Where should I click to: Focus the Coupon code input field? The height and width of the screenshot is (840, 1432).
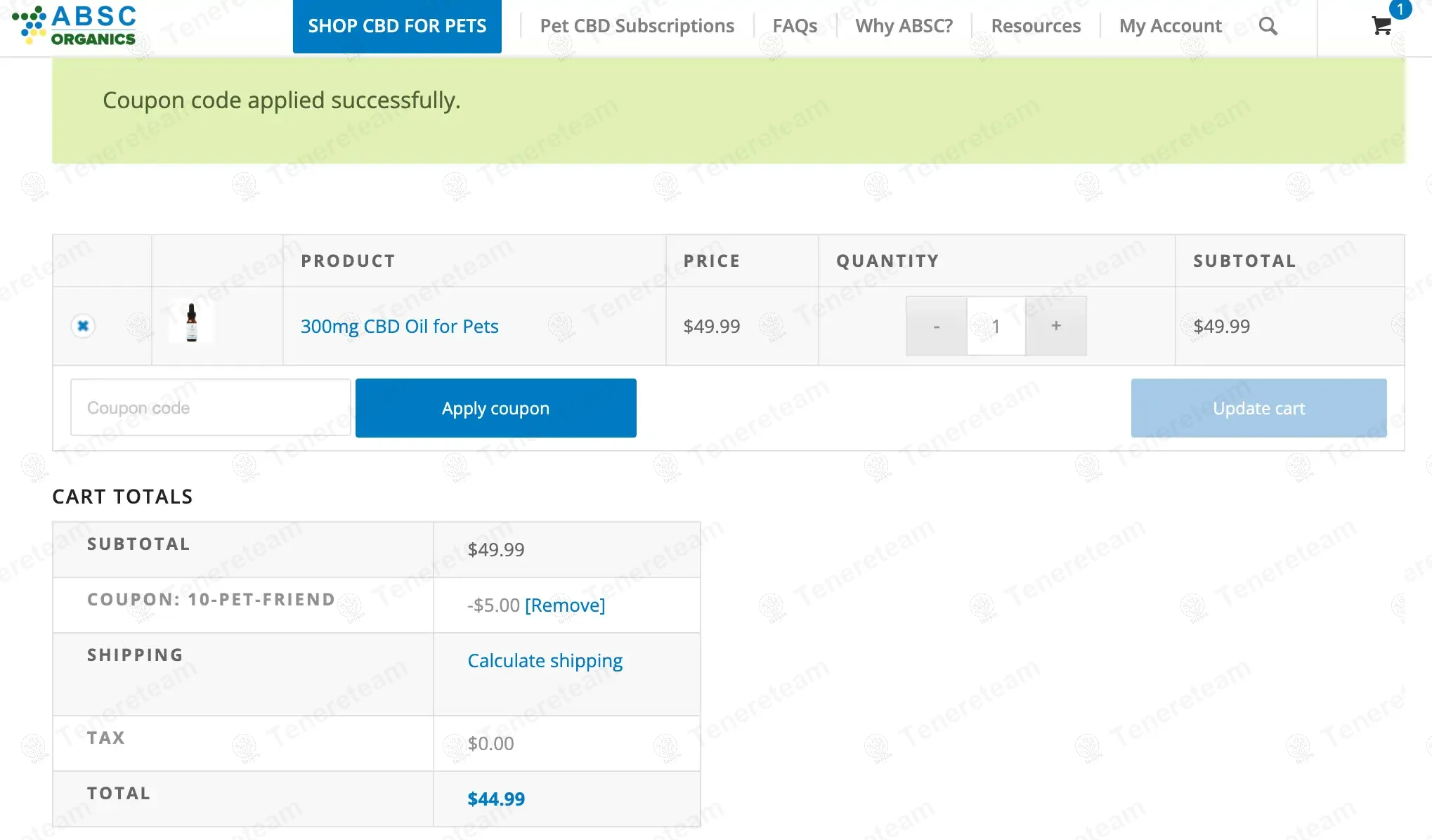(x=210, y=407)
